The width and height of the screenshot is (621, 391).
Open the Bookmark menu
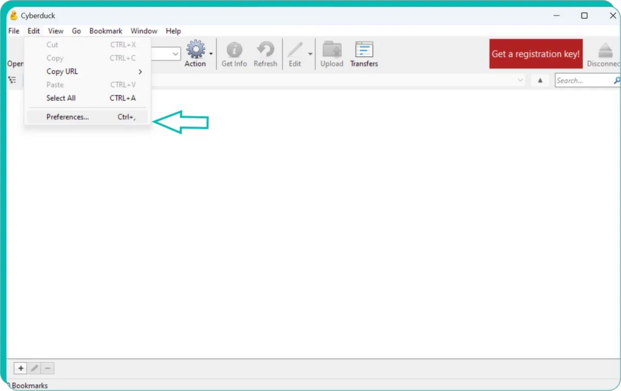point(106,31)
